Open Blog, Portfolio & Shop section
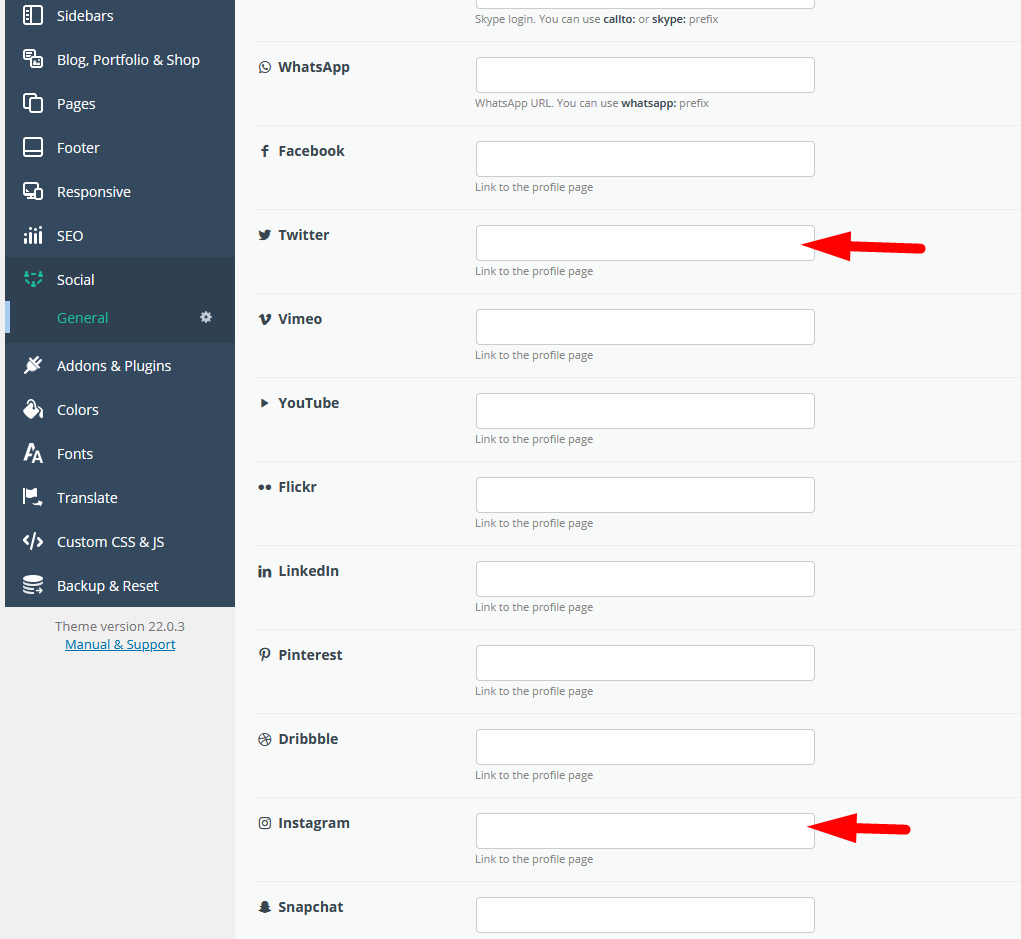The image size is (1021, 939). (x=120, y=59)
